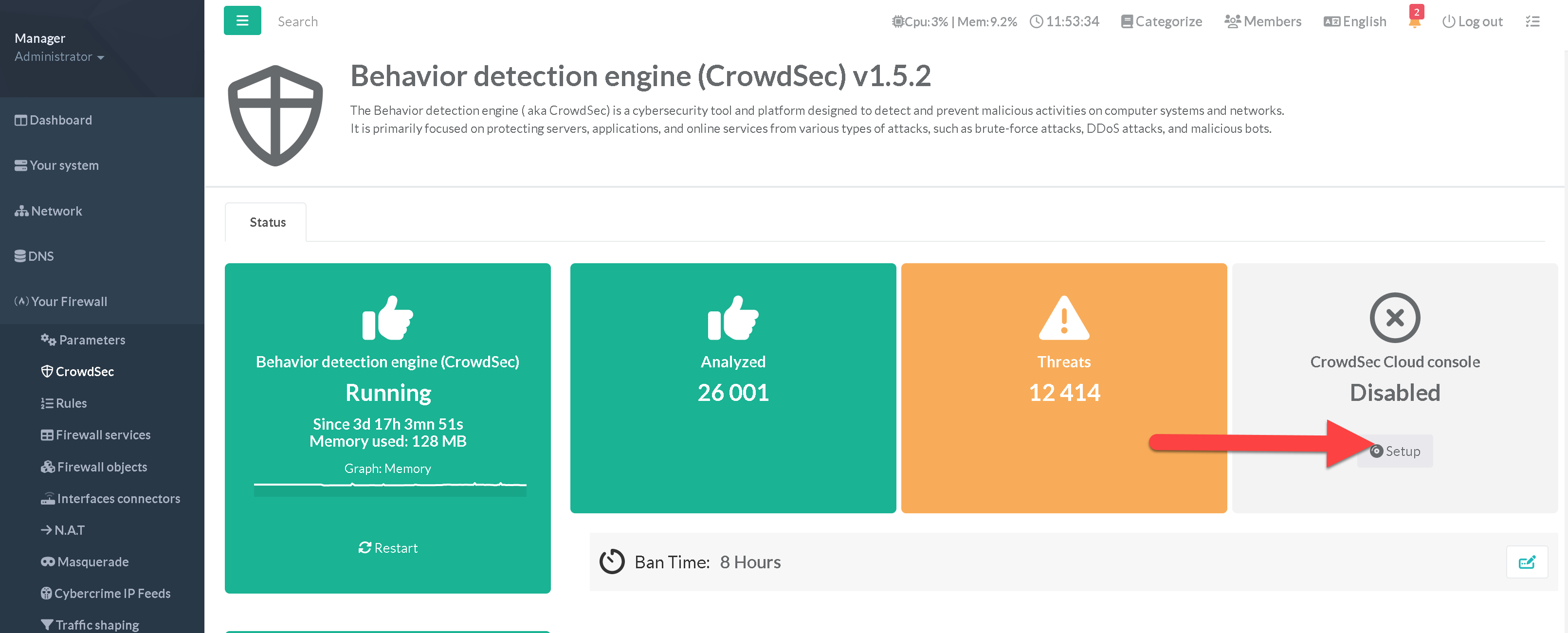The height and width of the screenshot is (633, 1568).
Task: Click the Cpu and Mem status indicator
Action: point(954,22)
